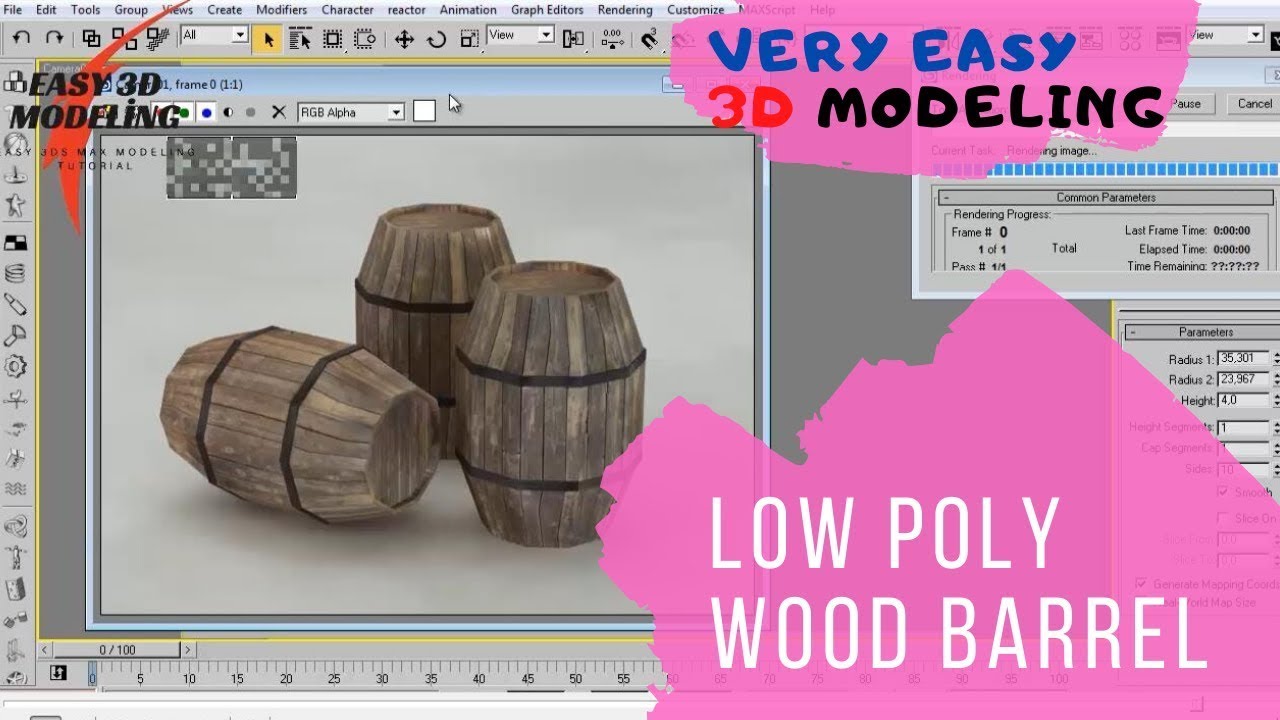Click the reactor water waves icon
This screenshot has width=1280, height=720.
(x=16, y=489)
